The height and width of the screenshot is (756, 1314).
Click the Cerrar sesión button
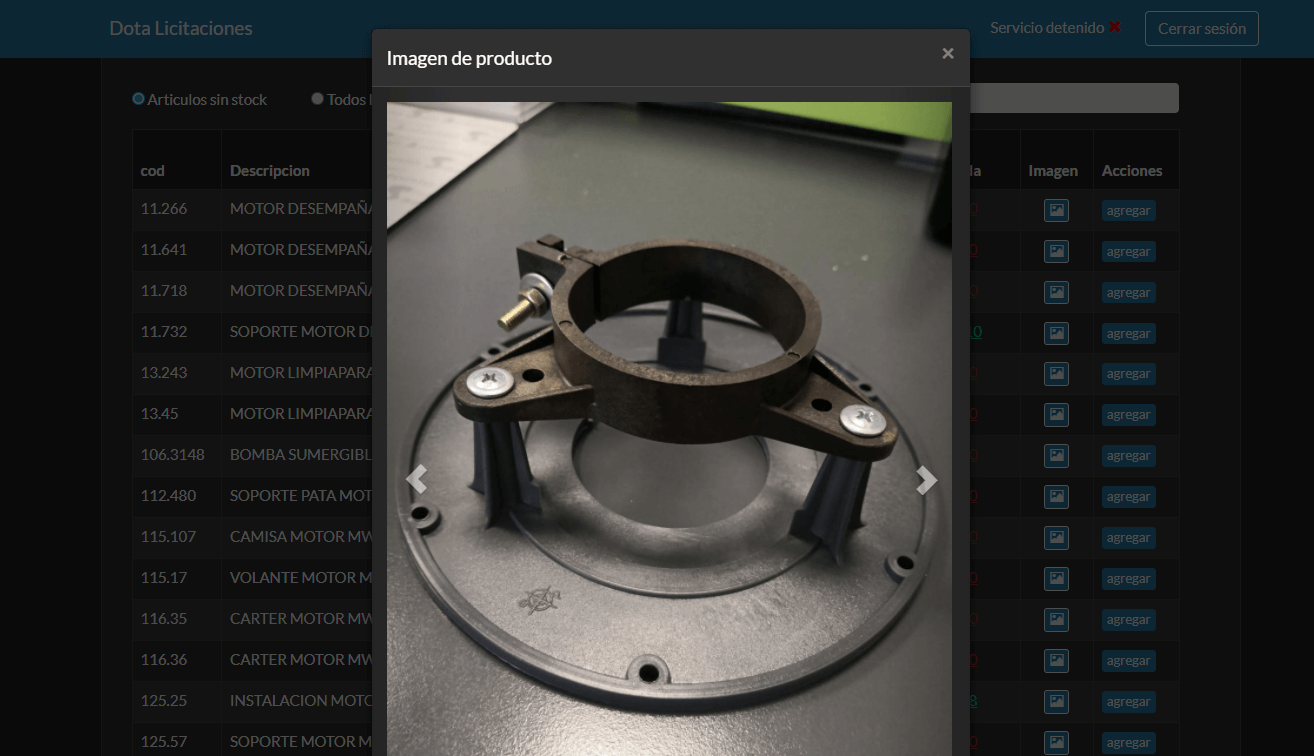pos(1201,28)
